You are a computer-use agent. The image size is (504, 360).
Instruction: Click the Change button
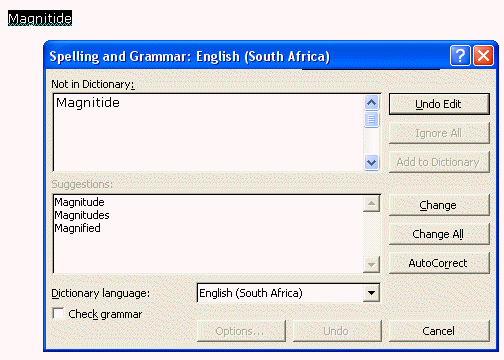pyautogui.click(x=439, y=205)
